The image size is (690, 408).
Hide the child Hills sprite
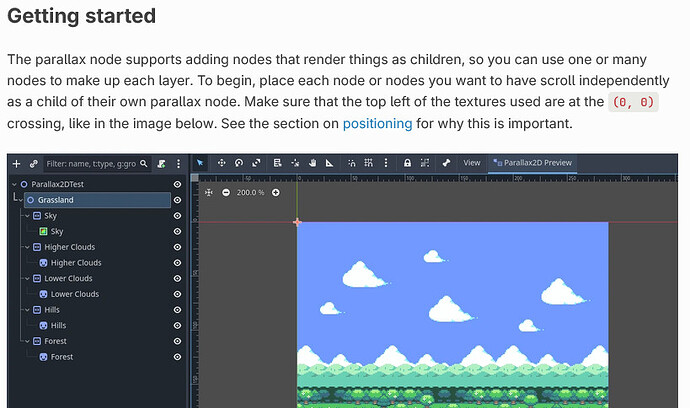pyautogui.click(x=177, y=325)
